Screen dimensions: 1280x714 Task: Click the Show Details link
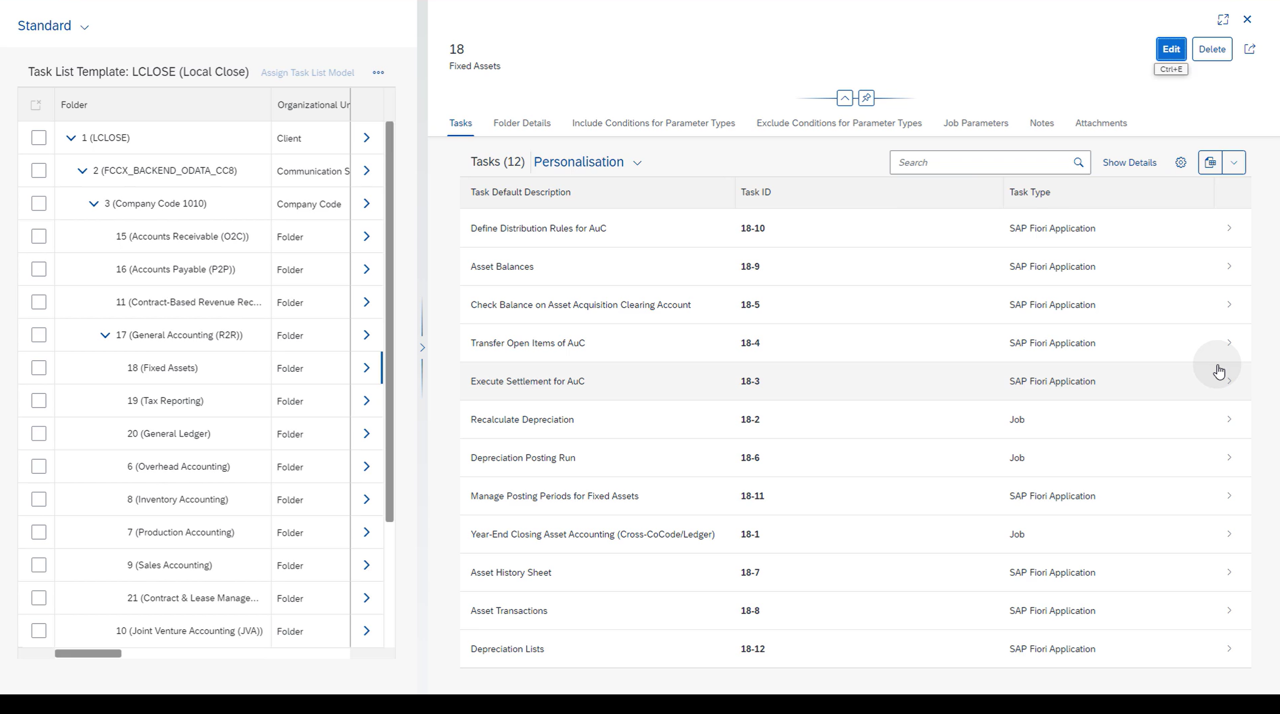click(1129, 162)
